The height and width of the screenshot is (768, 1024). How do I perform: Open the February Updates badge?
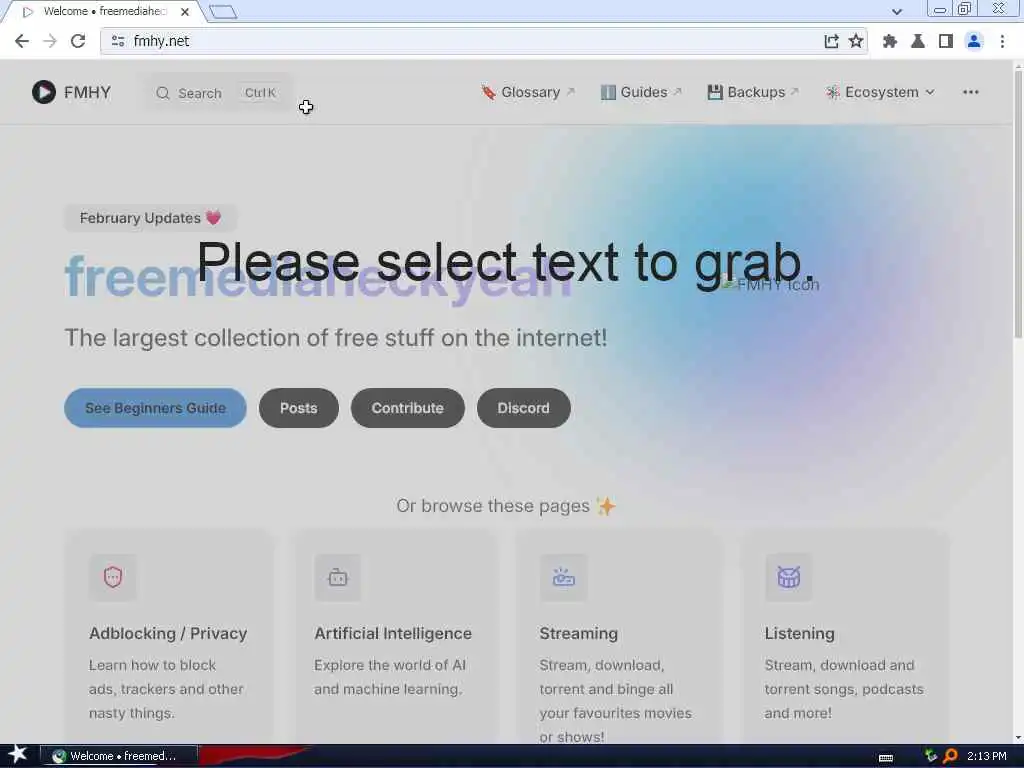click(150, 218)
